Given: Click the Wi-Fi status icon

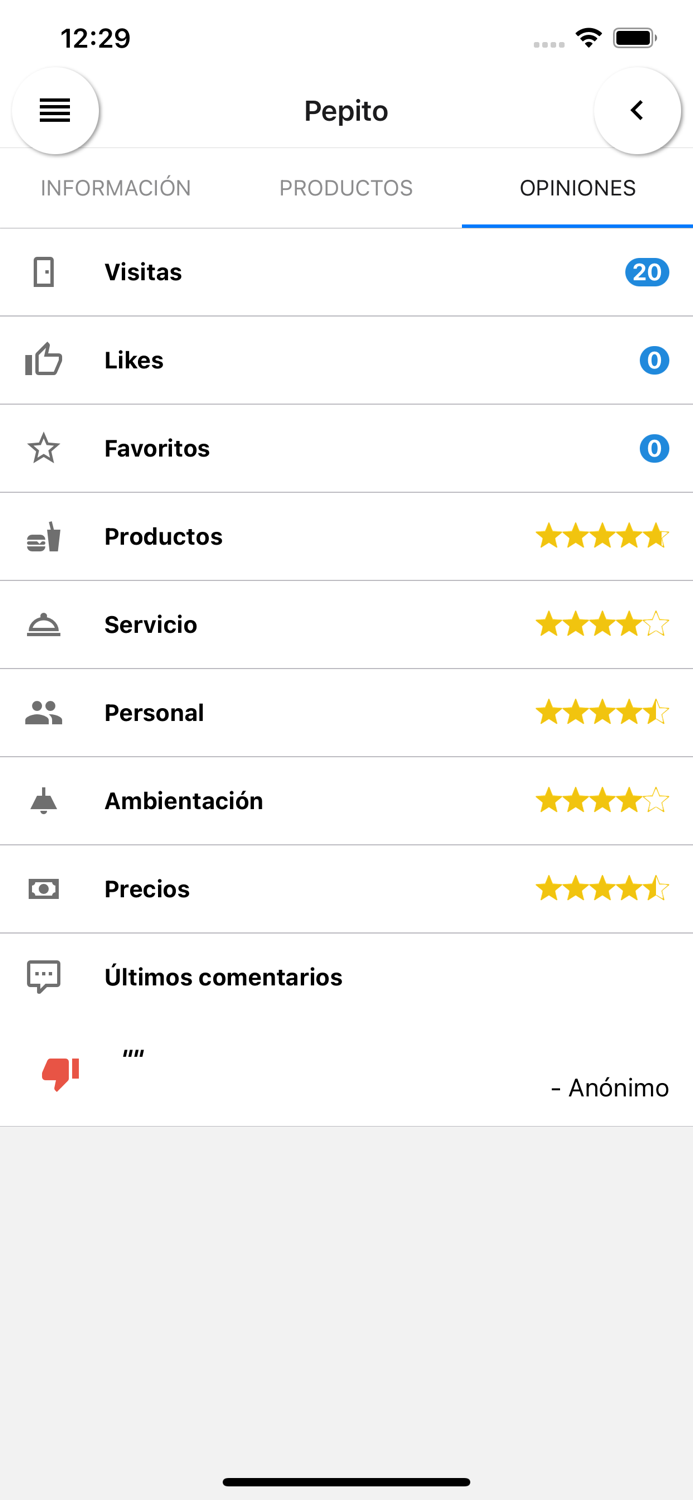Looking at the screenshot, I should pyautogui.click(x=588, y=36).
